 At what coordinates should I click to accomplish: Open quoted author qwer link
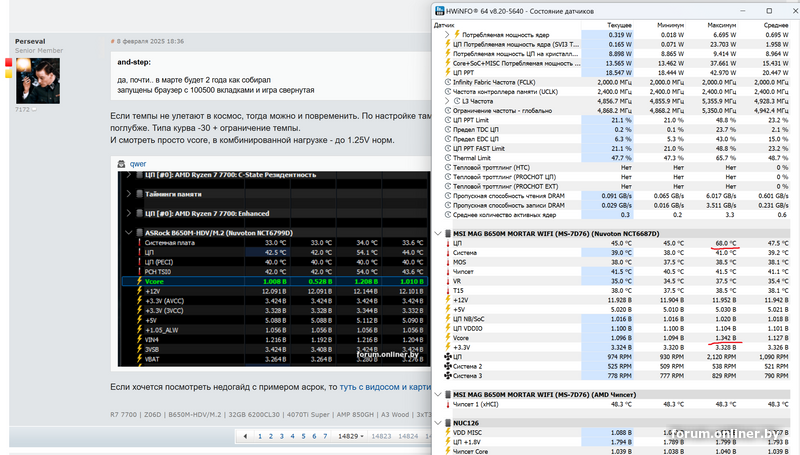[x=138, y=164]
